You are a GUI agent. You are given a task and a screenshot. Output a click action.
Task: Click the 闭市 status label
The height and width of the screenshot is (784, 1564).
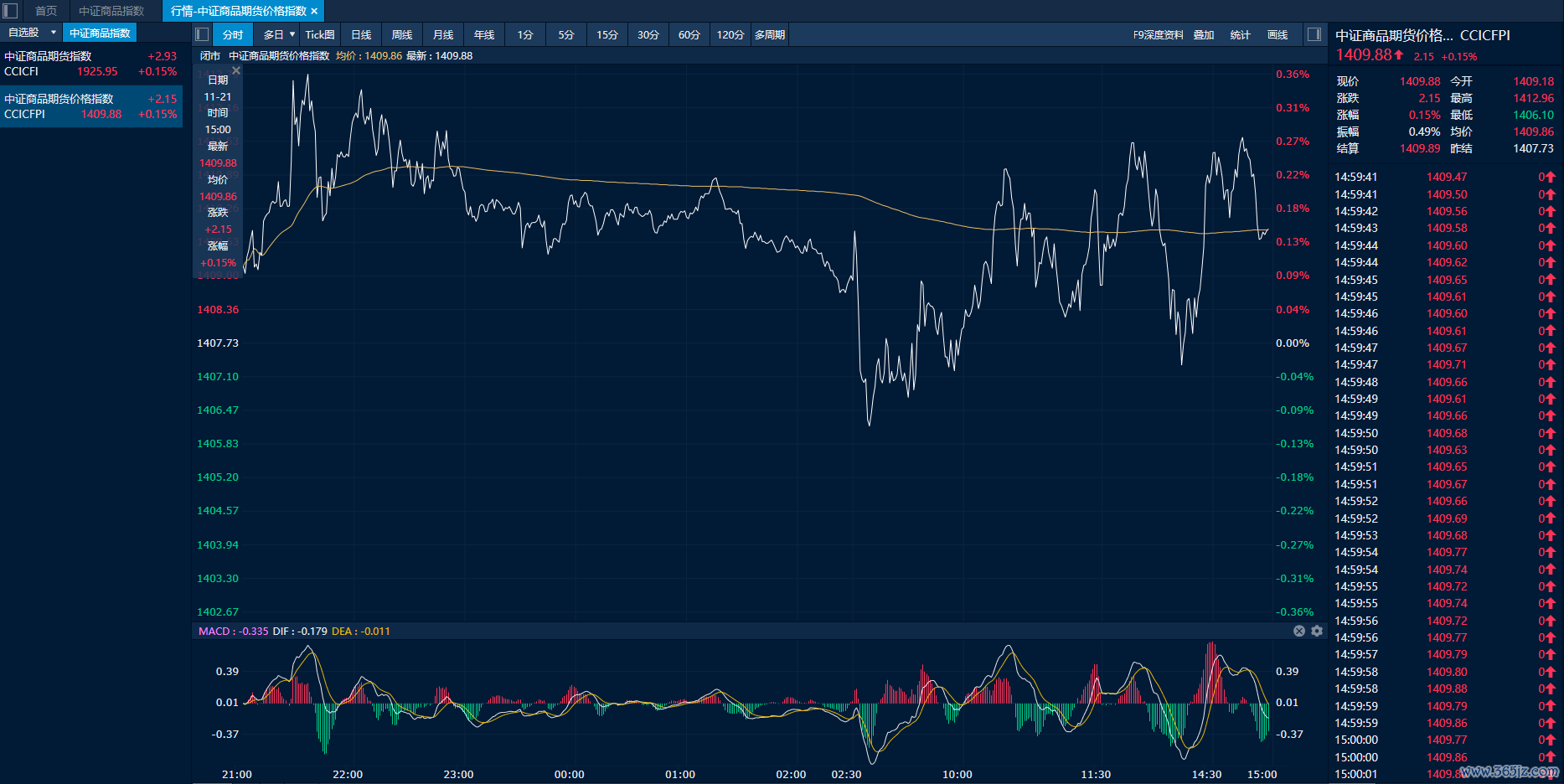(x=210, y=56)
